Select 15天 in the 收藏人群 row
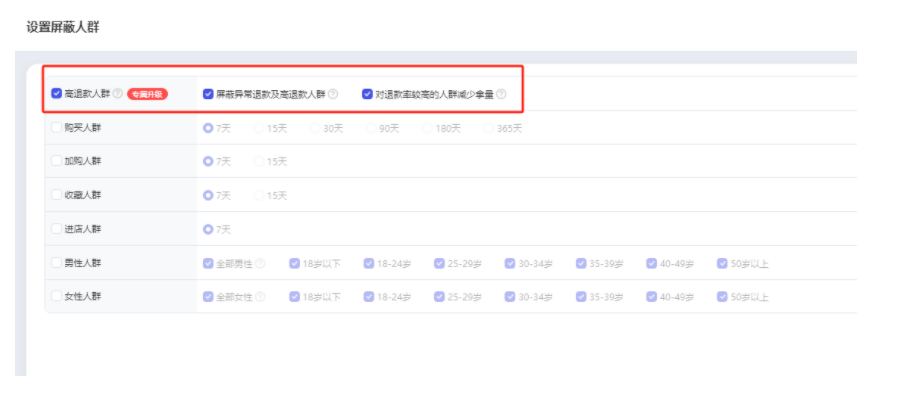Screen dimensions: 909x393 [259, 195]
